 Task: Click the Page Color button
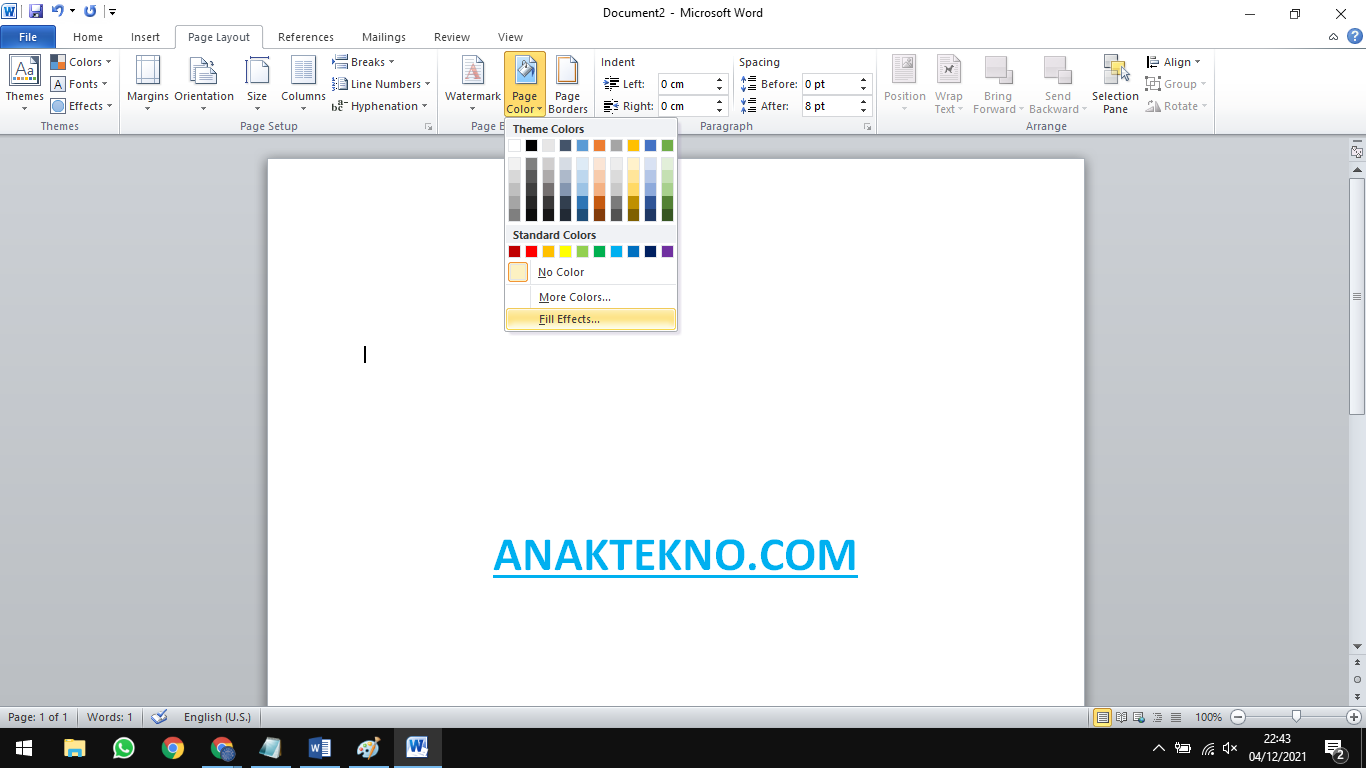525,84
